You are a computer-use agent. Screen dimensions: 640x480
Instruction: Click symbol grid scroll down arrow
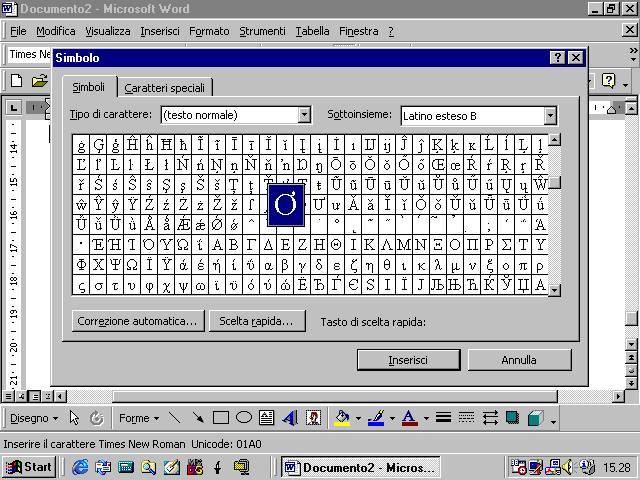click(x=554, y=290)
